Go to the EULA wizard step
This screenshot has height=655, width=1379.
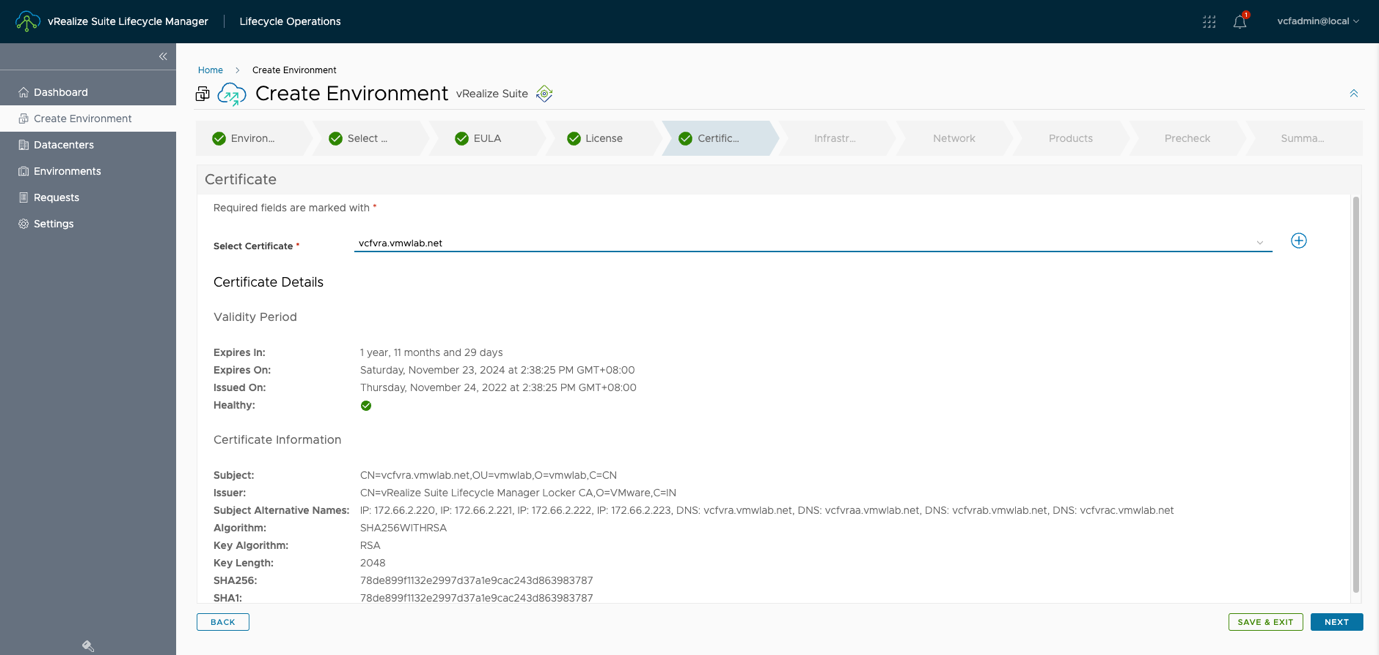pos(486,138)
